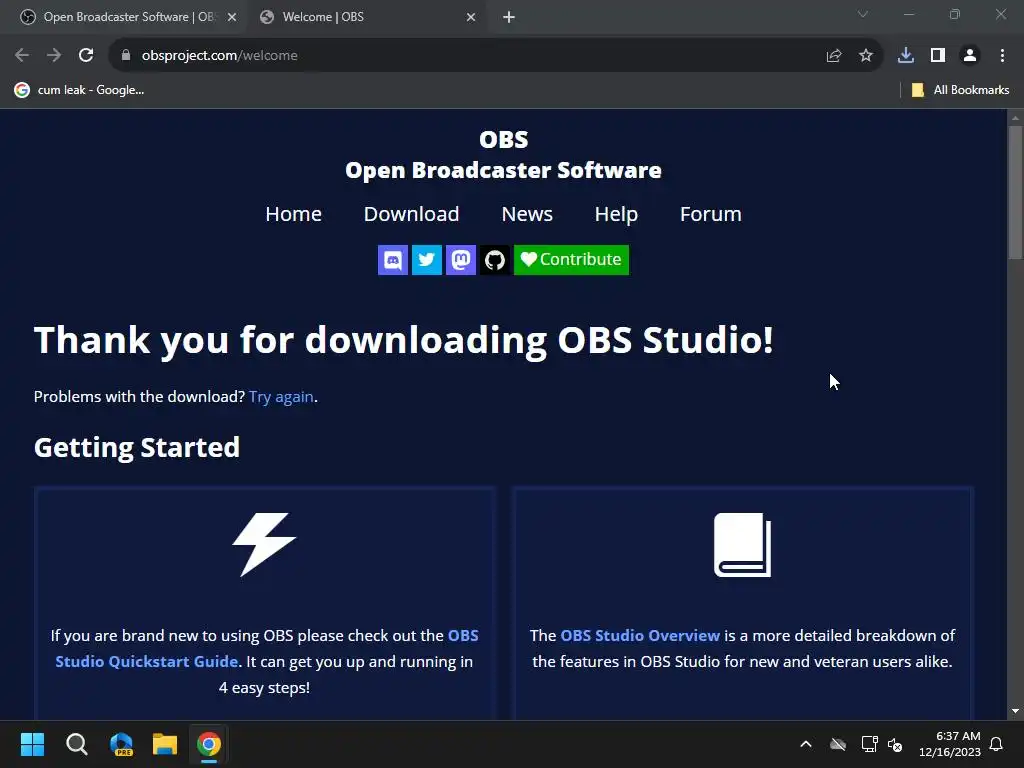Open the Help nav item
1024x768 pixels.
coord(616,214)
